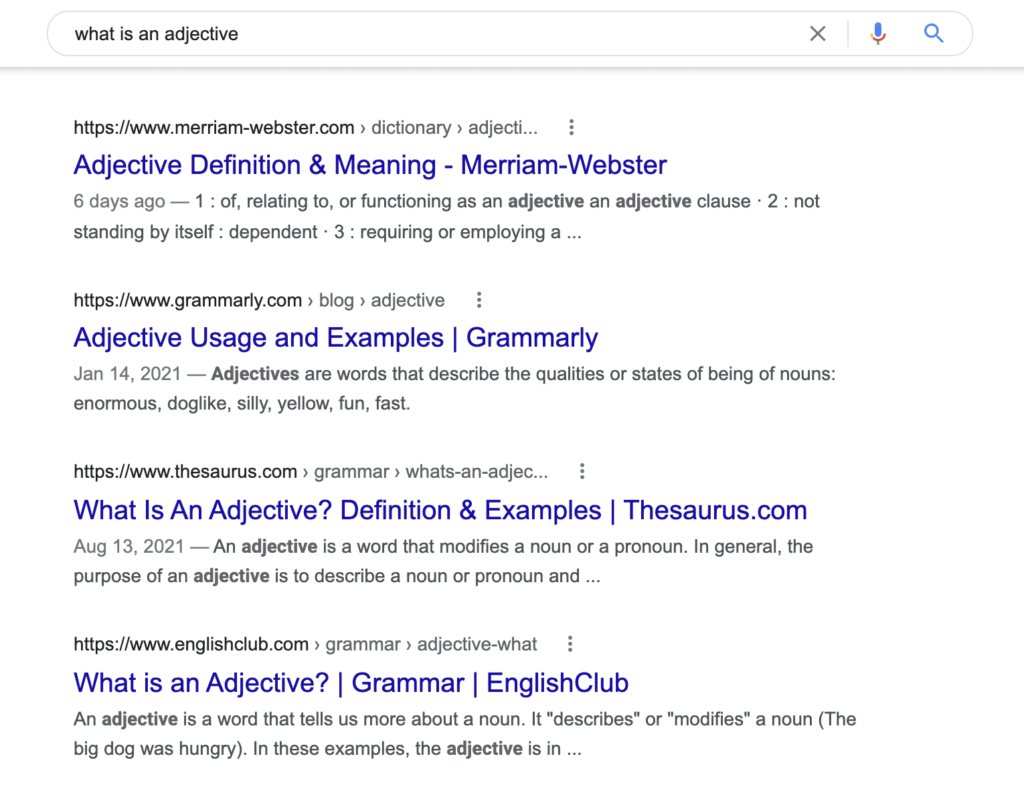Open 'Adjective Usage and Examples | Grammarly'
1024x795 pixels.
[x=335, y=337]
